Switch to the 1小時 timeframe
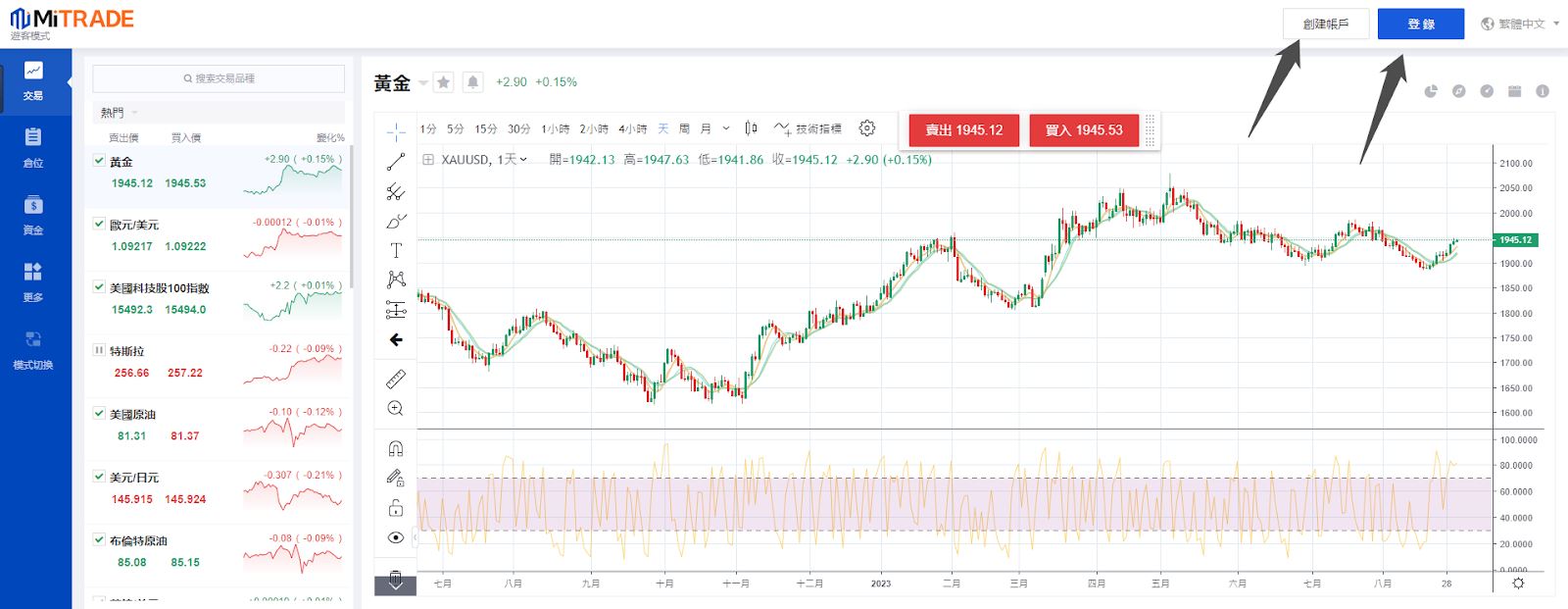The width and height of the screenshot is (1568, 609). [x=555, y=128]
